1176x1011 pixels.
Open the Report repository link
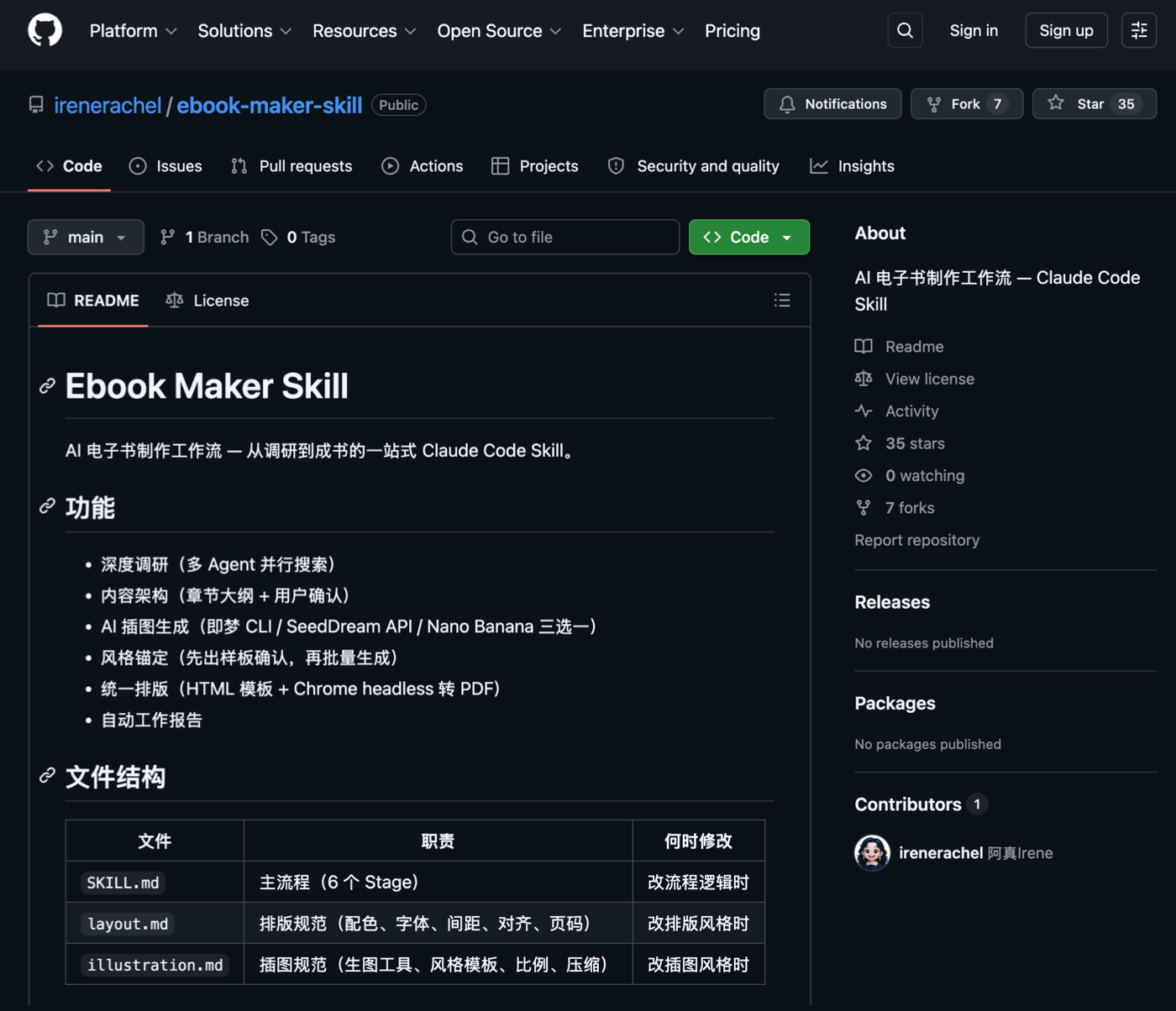click(x=916, y=540)
